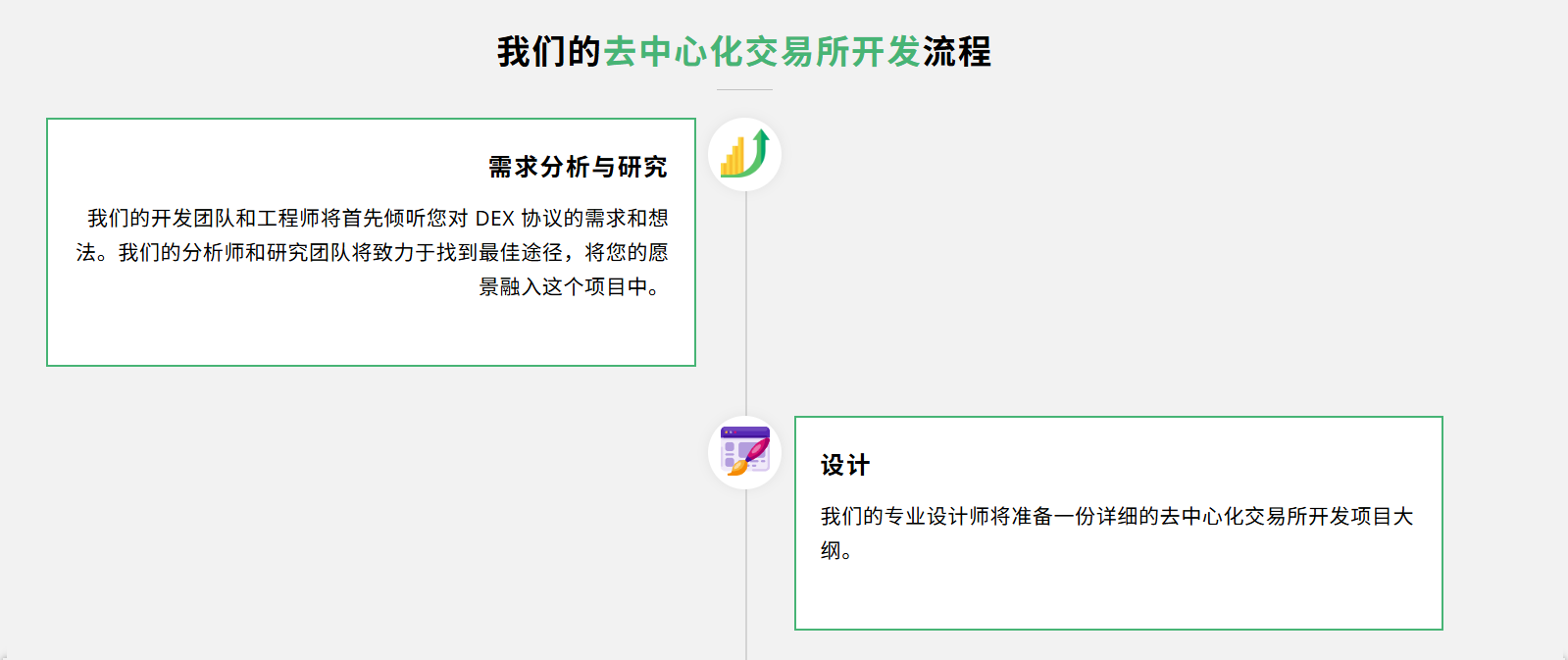Click the word 流程 in the page title
This screenshot has width=1568, height=660.
[x=956, y=52]
